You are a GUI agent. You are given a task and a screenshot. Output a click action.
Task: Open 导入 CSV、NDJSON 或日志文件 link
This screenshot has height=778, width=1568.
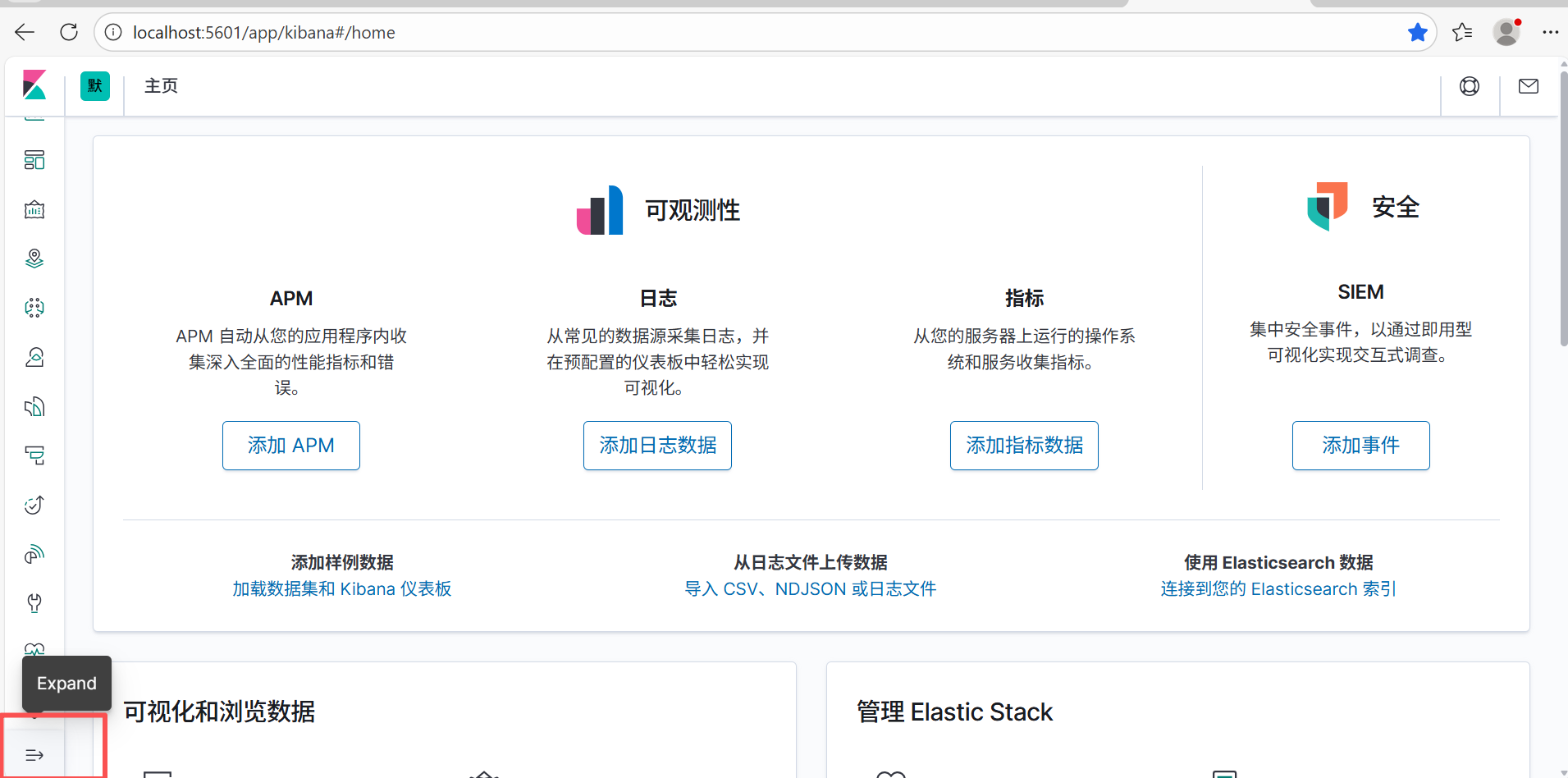point(811,589)
